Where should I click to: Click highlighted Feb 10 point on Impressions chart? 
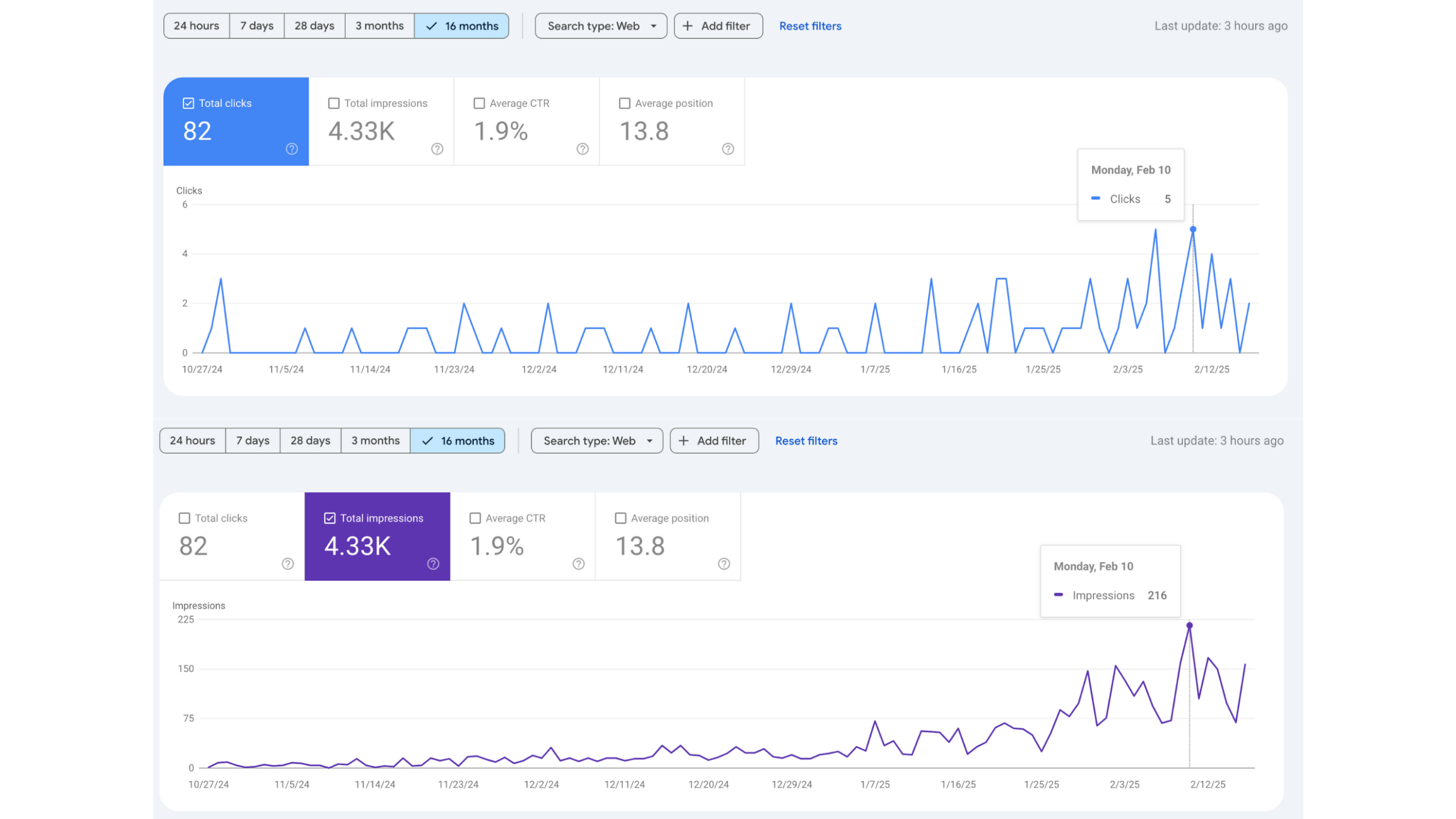coord(1189,626)
